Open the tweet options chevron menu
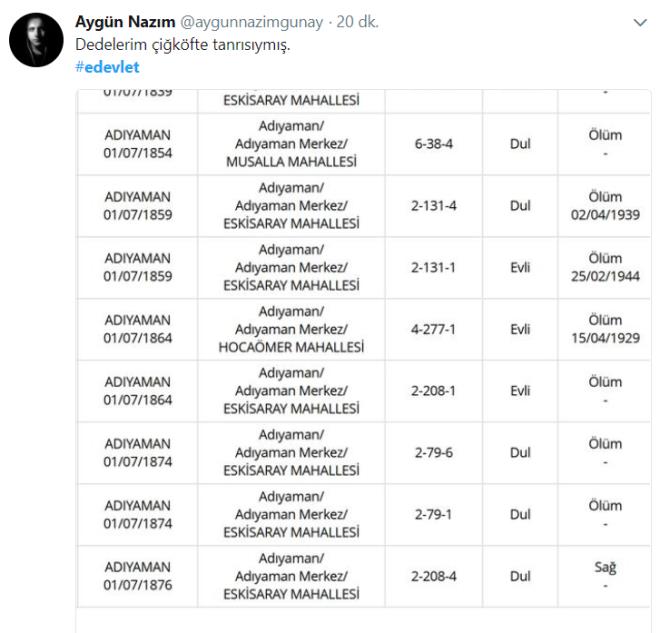The image size is (660, 633). (x=641, y=22)
